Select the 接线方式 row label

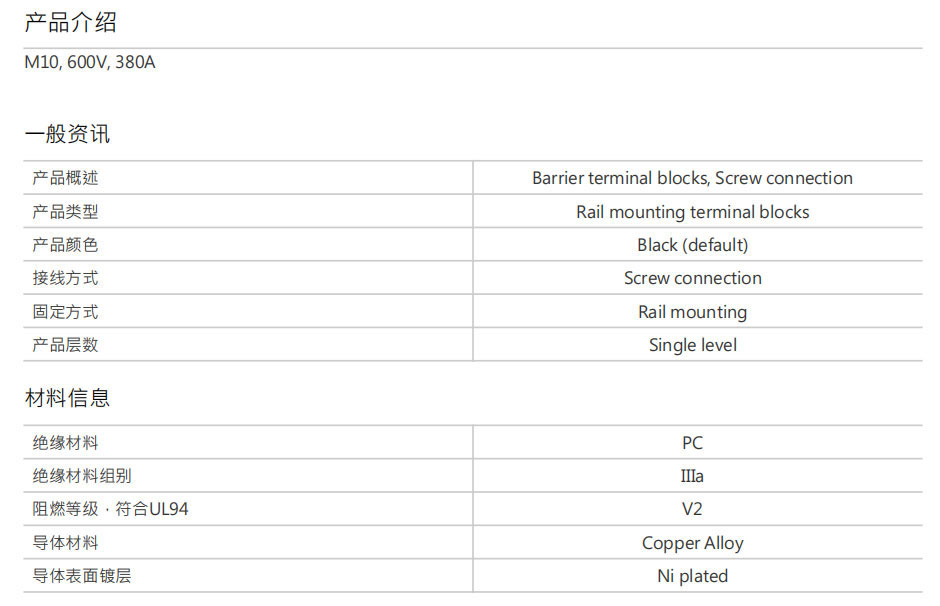tap(65, 278)
